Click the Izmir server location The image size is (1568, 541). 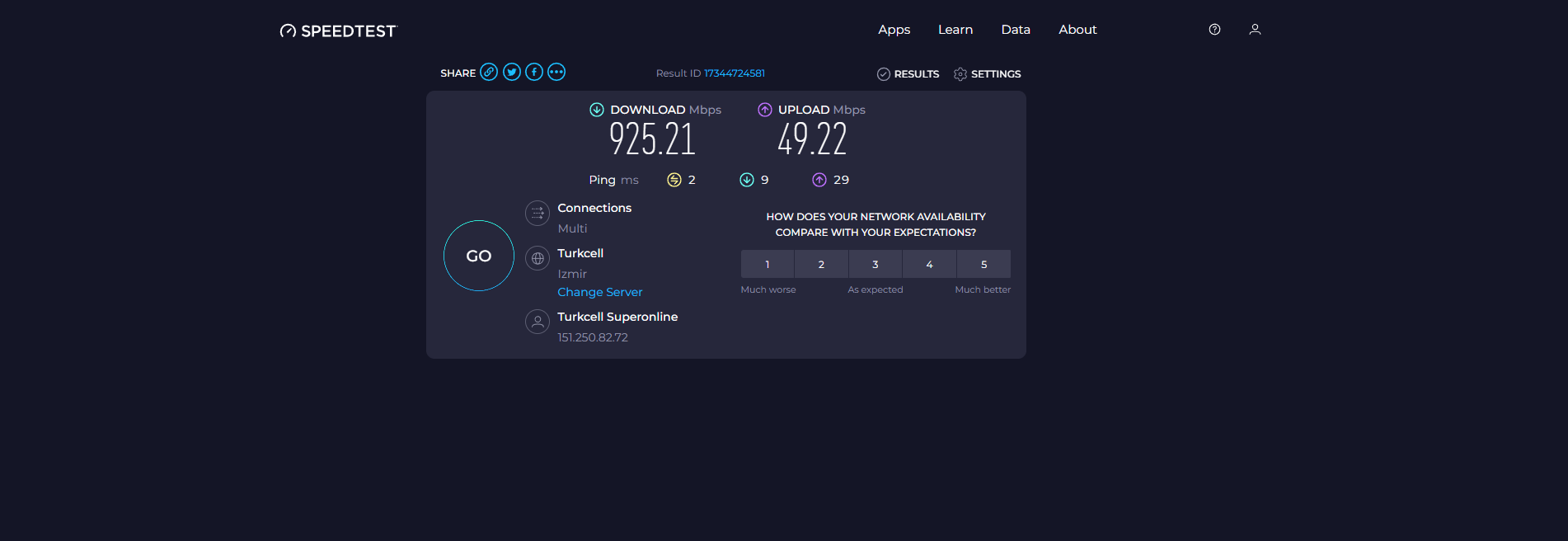(572, 274)
